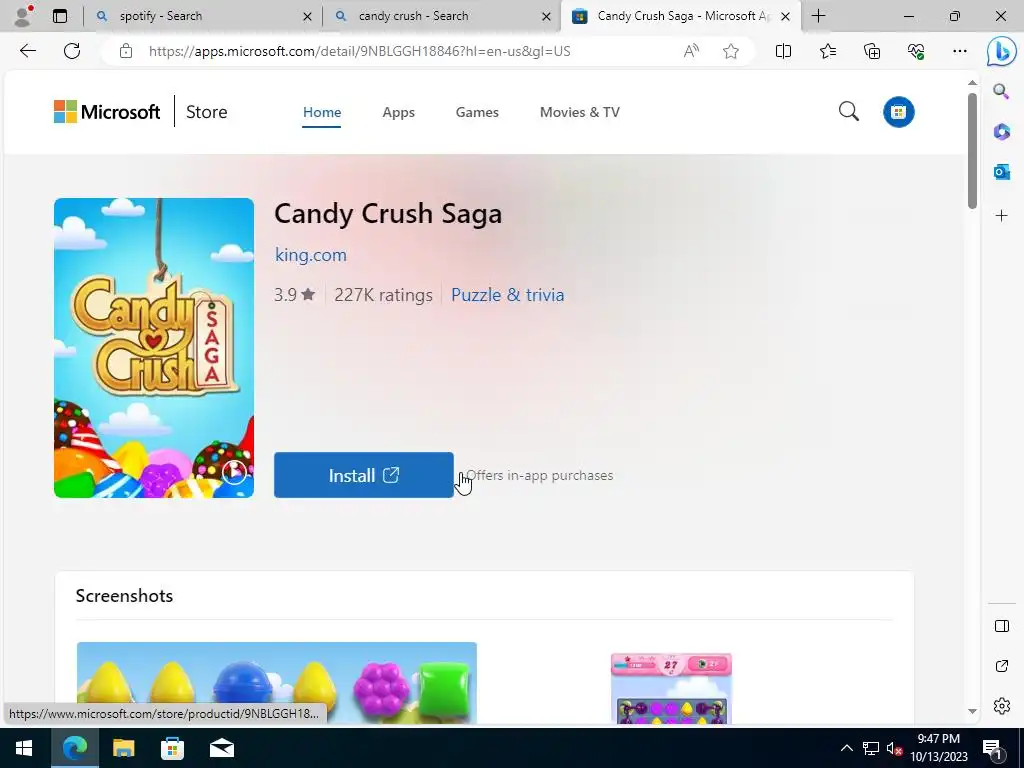
Task: Click the Edge profile icon
Action: 23,16
